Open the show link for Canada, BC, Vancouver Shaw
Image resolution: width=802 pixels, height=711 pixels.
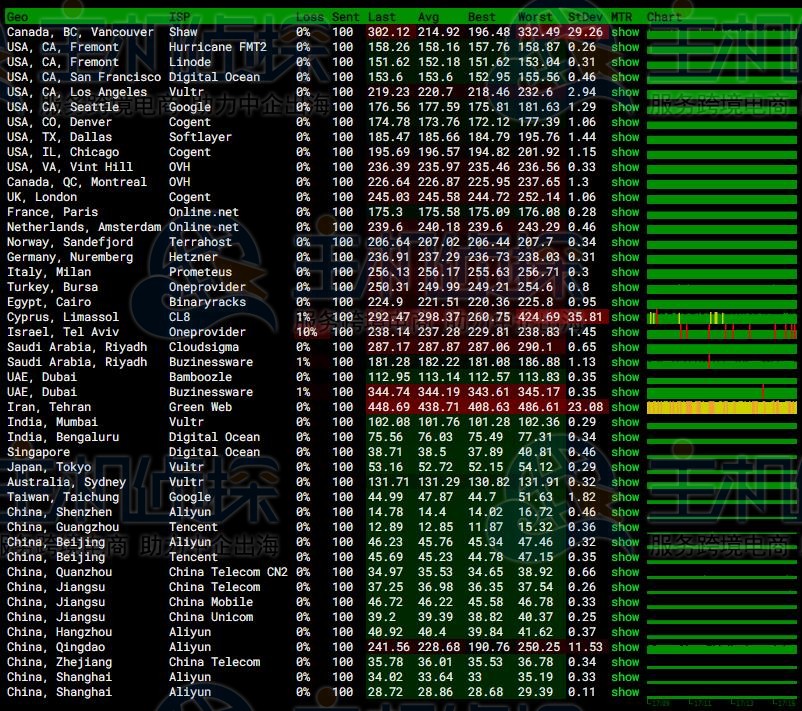625,32
